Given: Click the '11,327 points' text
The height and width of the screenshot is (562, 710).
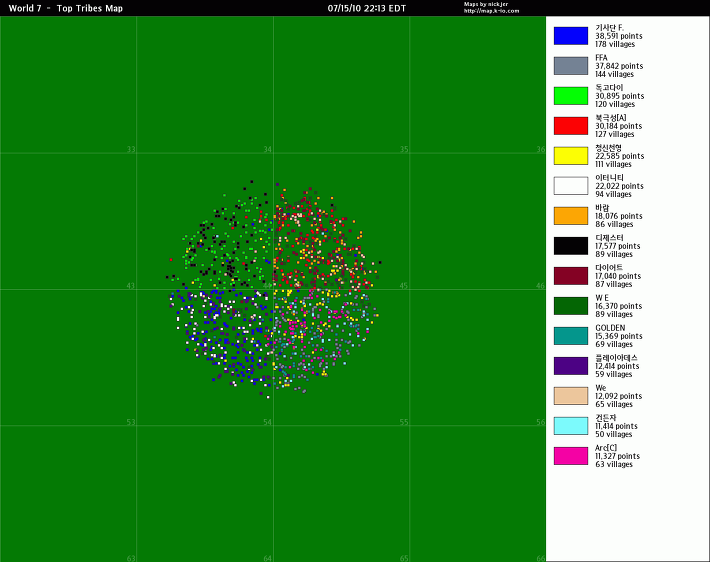Looking at the screenshot, I should coord(618,456).
